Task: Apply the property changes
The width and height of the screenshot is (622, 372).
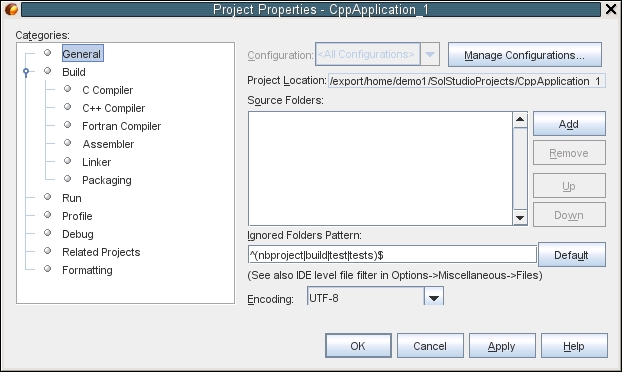Action: tap(502, 346)
